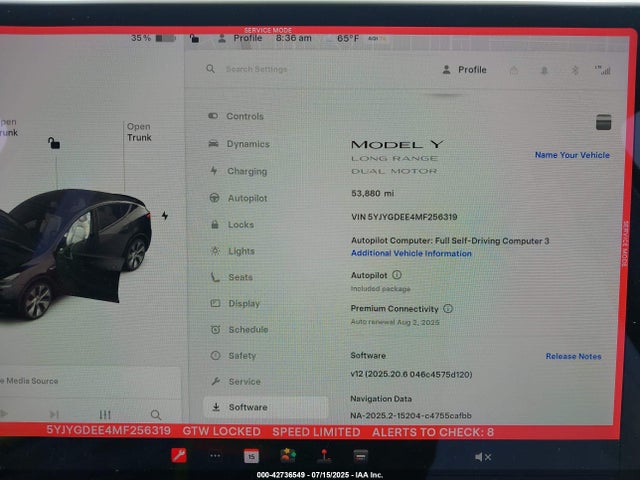Open the Toybox colorful app icon

coord(288,456)
